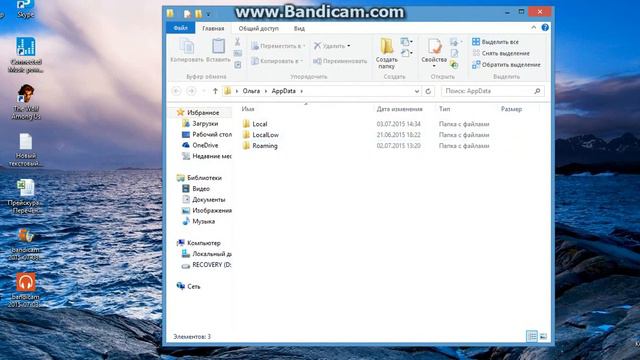This screenshot has height=360, width=640.
Task: Select the Roaming folder
Action: click(x=264, y=146)
